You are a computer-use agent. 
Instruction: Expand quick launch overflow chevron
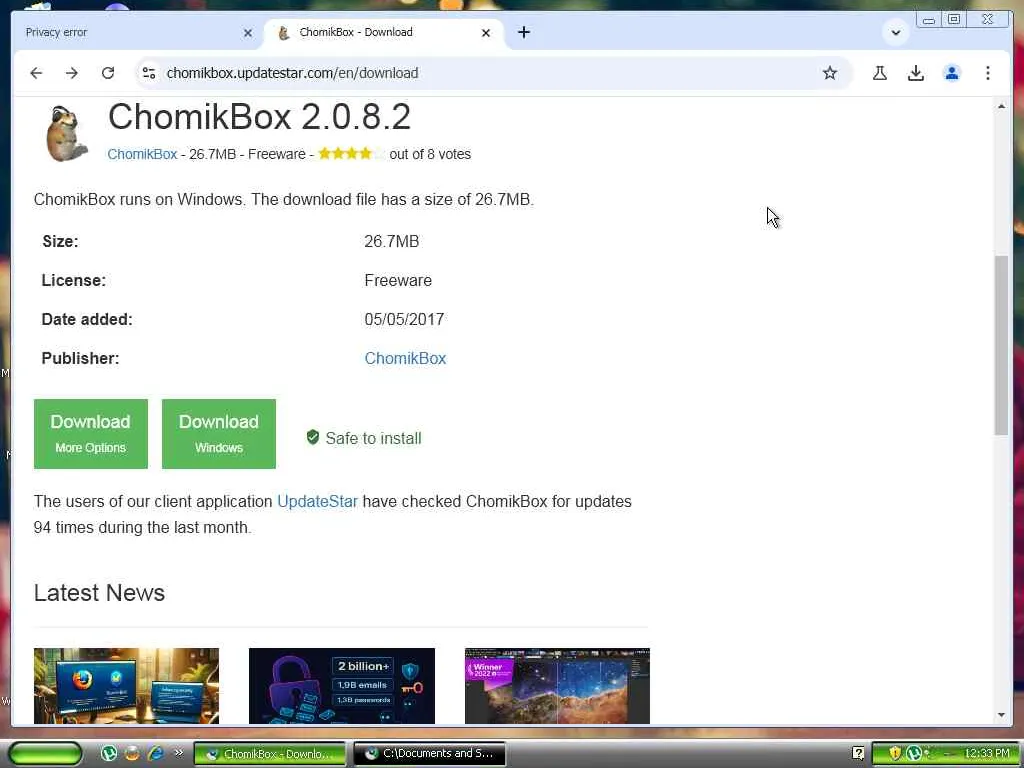pyautogui.click(x=178, y=753)
